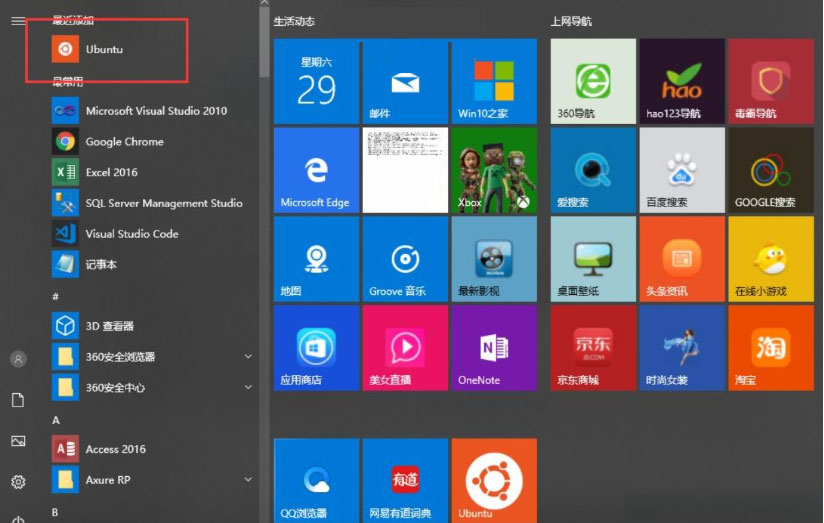Open the JD.com shopping tile
Image resolution: width=824 pixels, height=523 pixels.
(592, 347)
